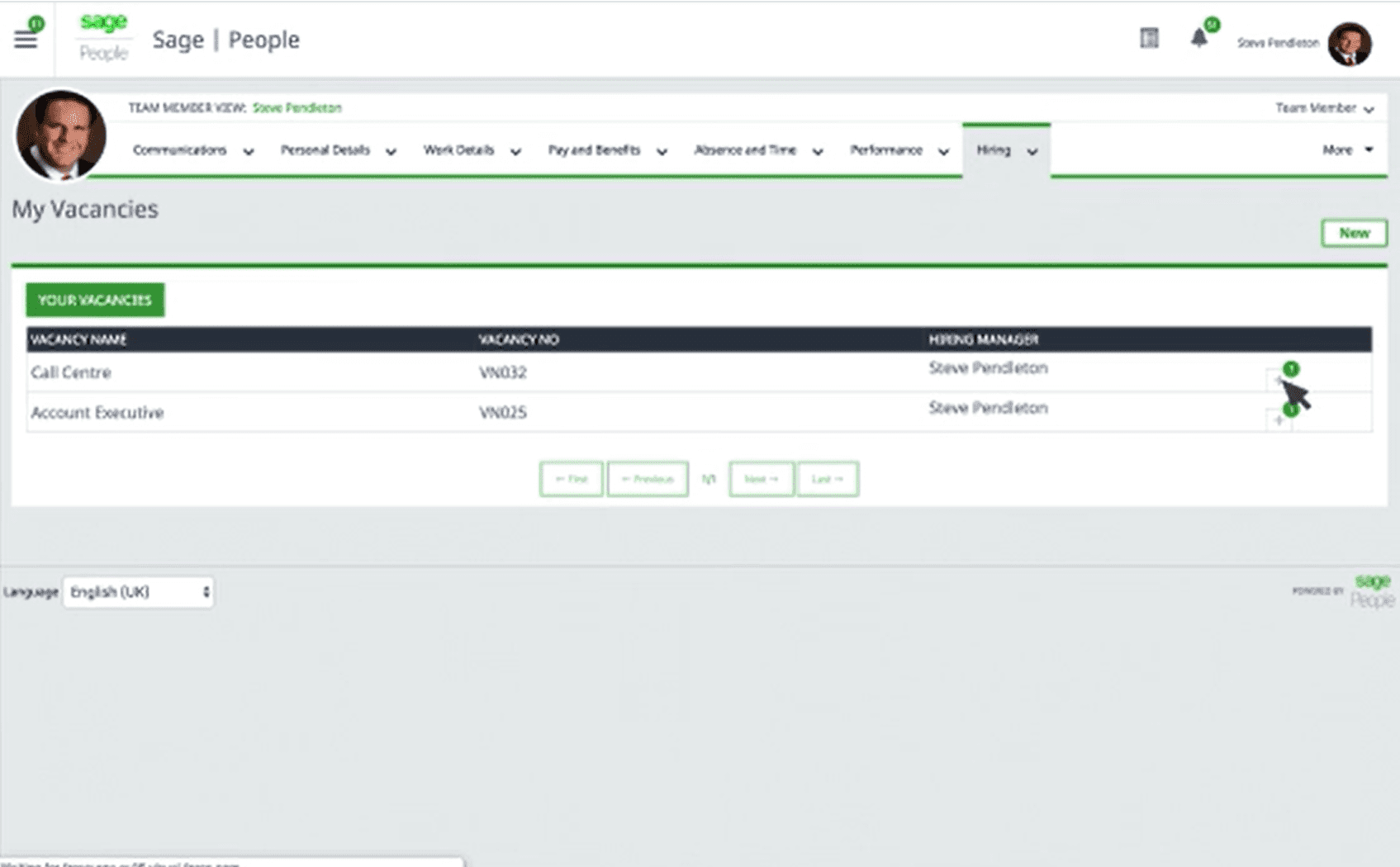Image resolution: width=1400 pixels, height=867 pixels.
Task: Click Steve Pendleton's large profile photo
Action: (61, 135)
